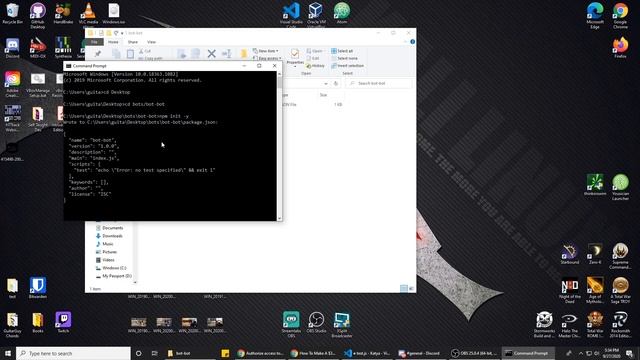Switch to the Home ribbon tab in File Explorer

point(113,42)
